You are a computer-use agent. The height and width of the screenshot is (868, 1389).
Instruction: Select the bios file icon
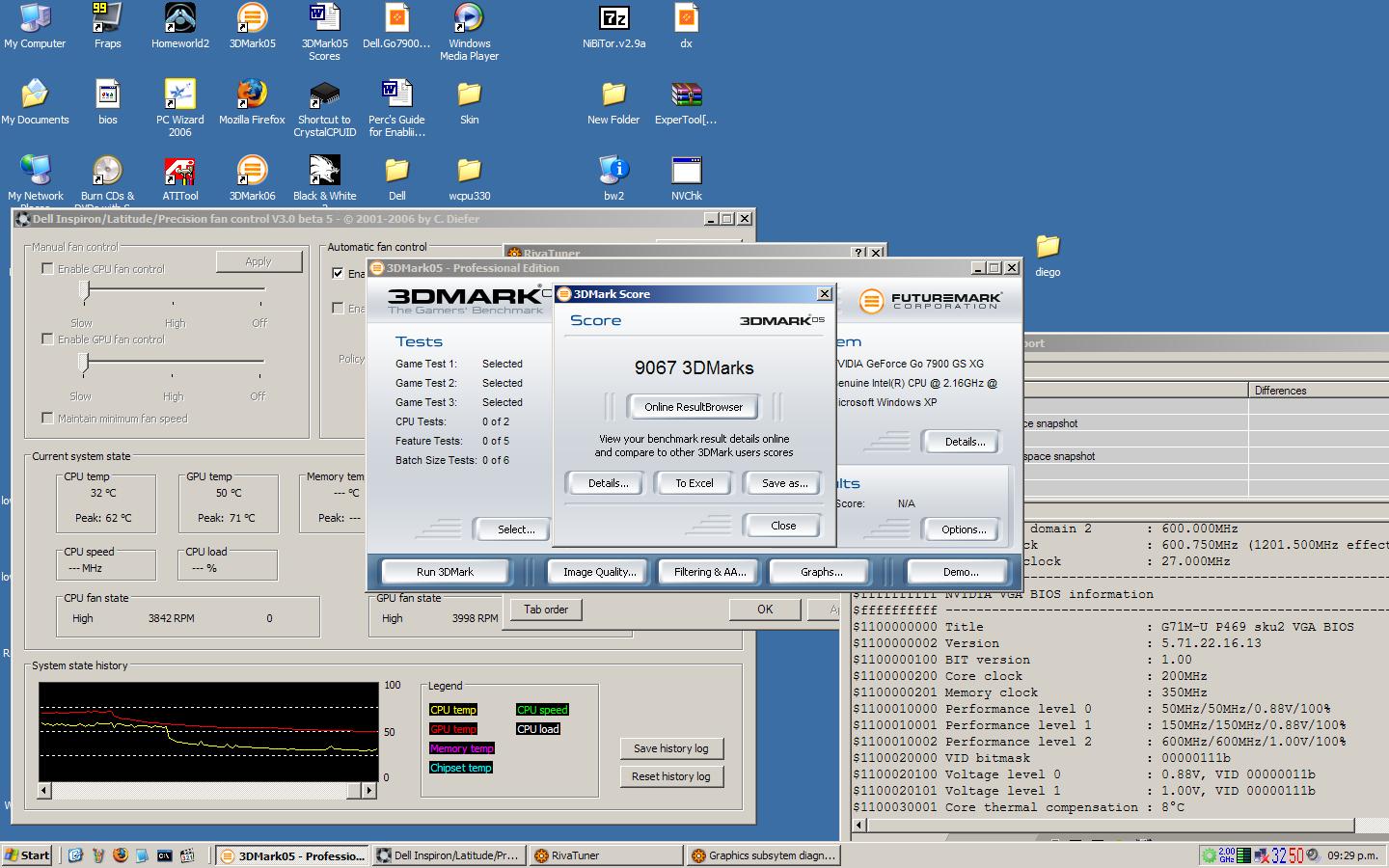pos(107,101)
